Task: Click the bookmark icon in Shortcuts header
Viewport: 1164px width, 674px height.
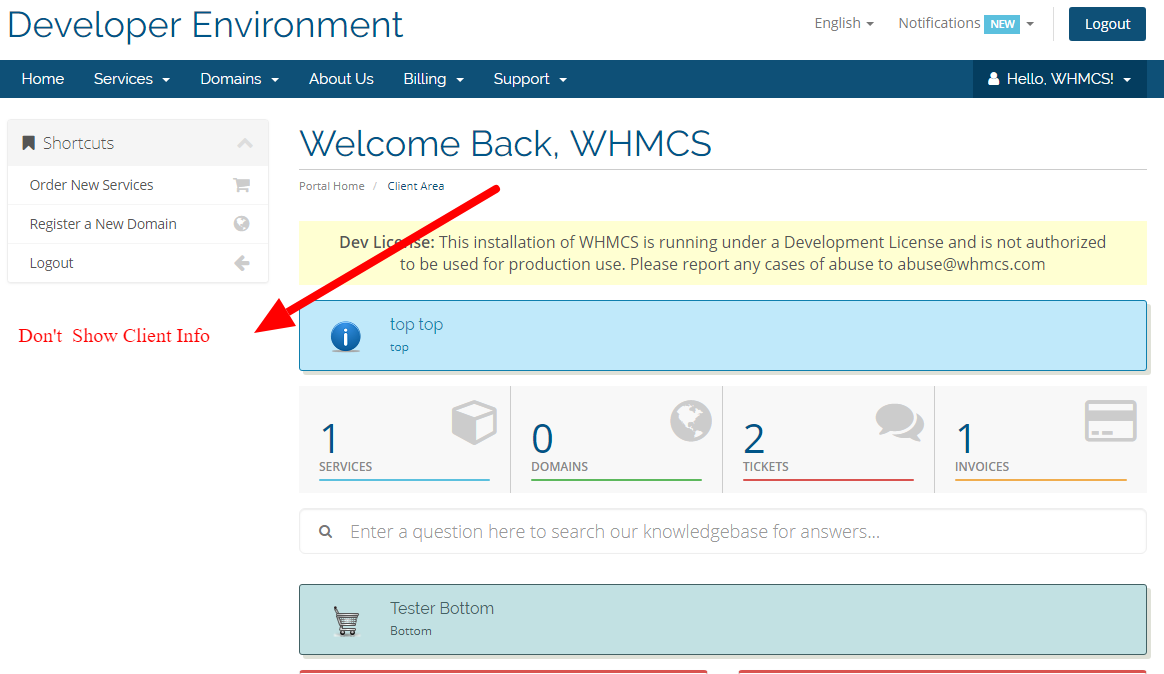Action: (x=28, y=143)
